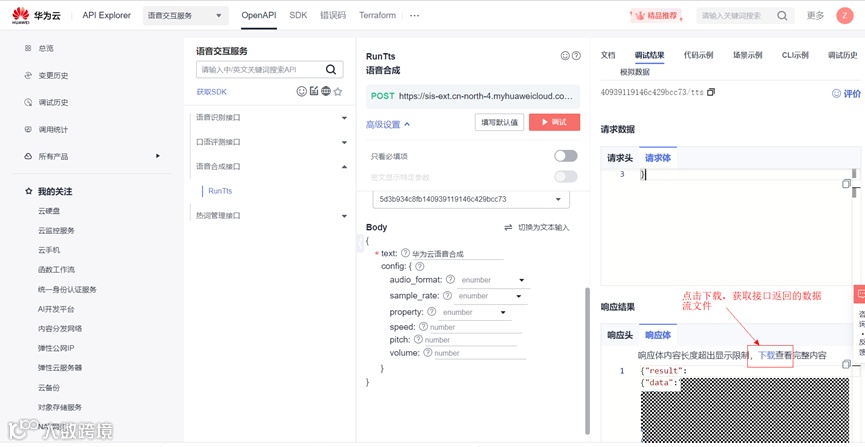865x447 pixels.
Task: Click the speed number input field
Action: 475,327
